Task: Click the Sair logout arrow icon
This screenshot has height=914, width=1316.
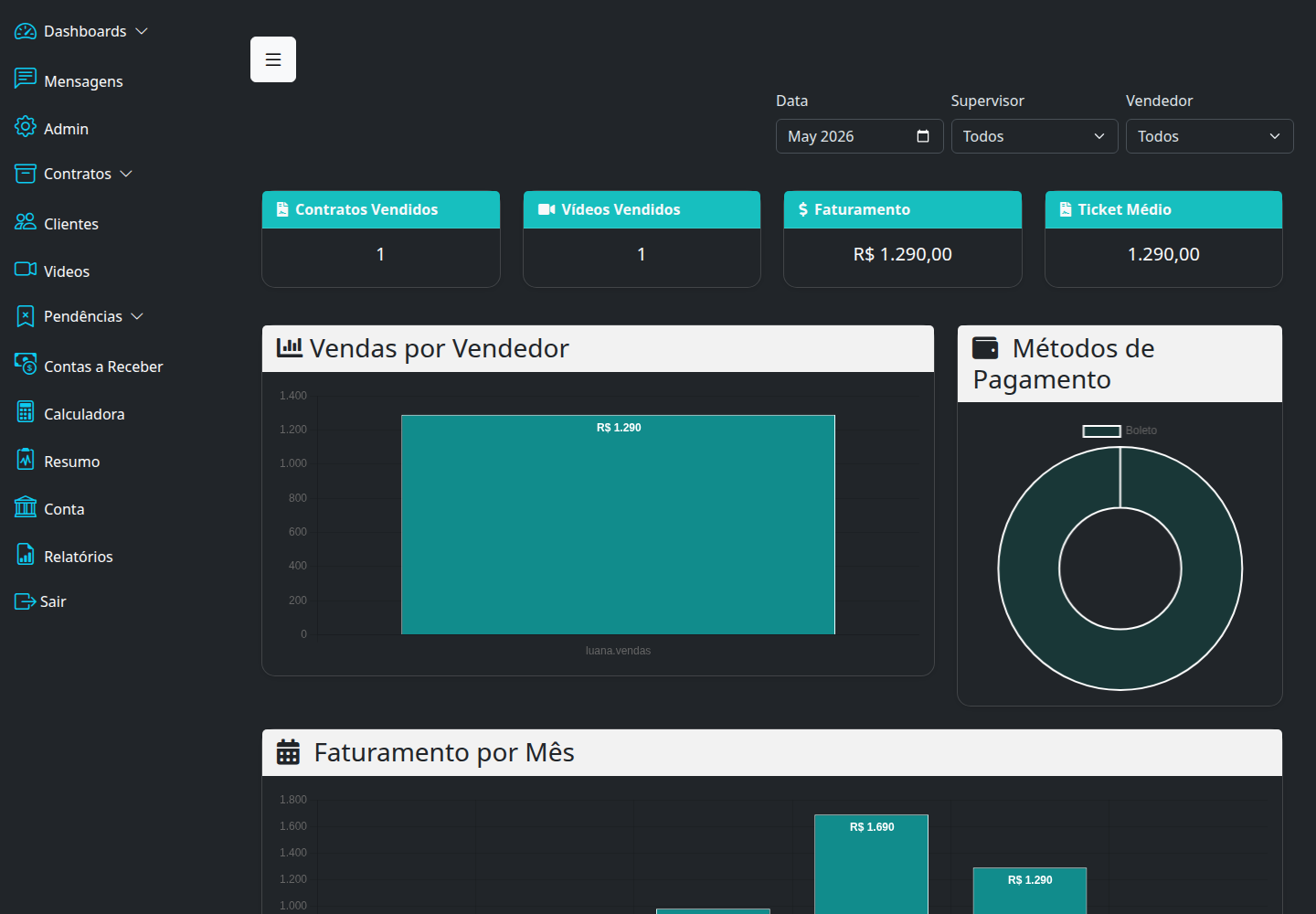Action: (x=25, y=601)
